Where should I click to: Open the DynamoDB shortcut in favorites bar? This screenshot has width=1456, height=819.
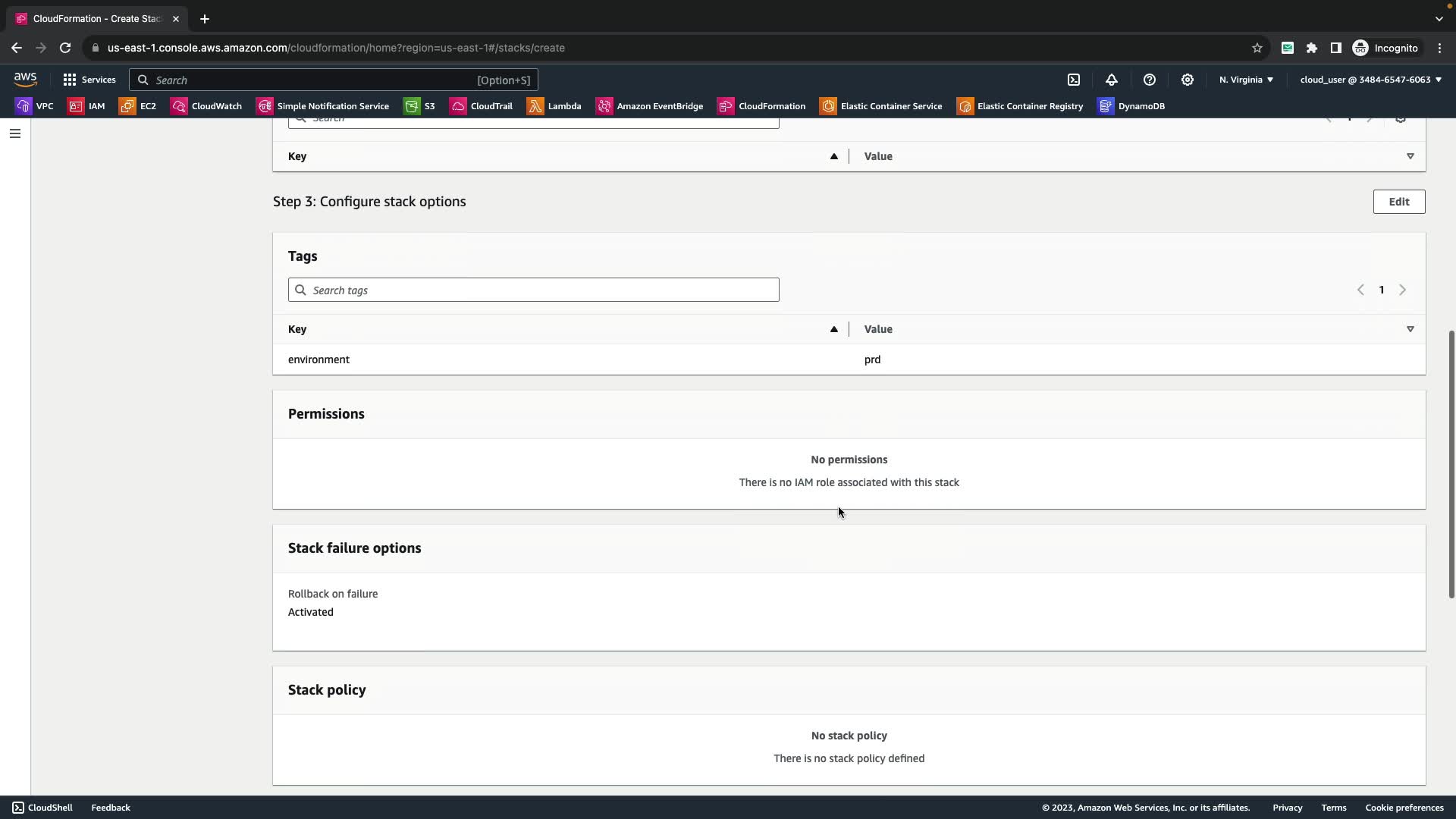1131,106
